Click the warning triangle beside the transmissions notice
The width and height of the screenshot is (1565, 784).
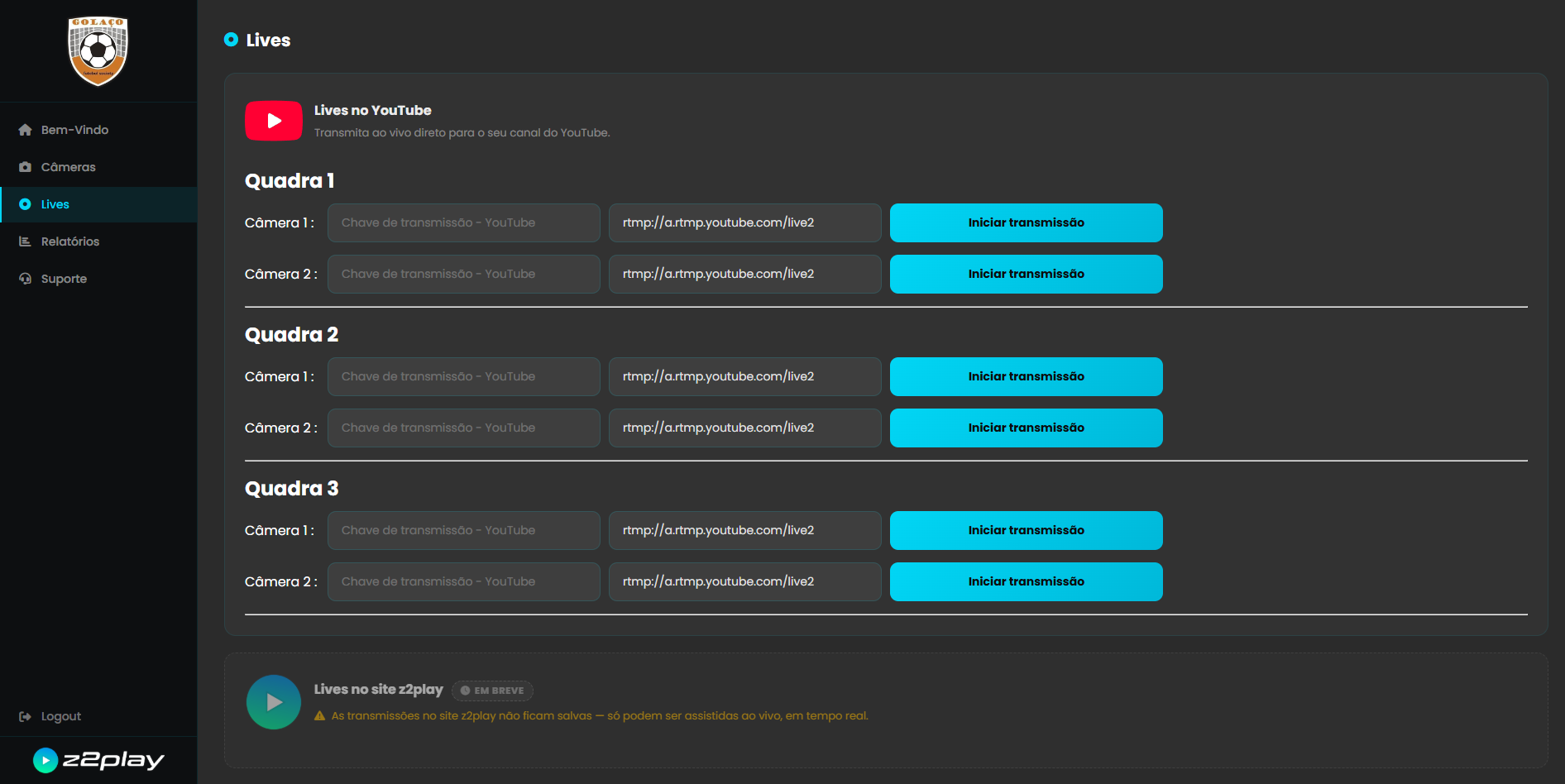point(319,715)
